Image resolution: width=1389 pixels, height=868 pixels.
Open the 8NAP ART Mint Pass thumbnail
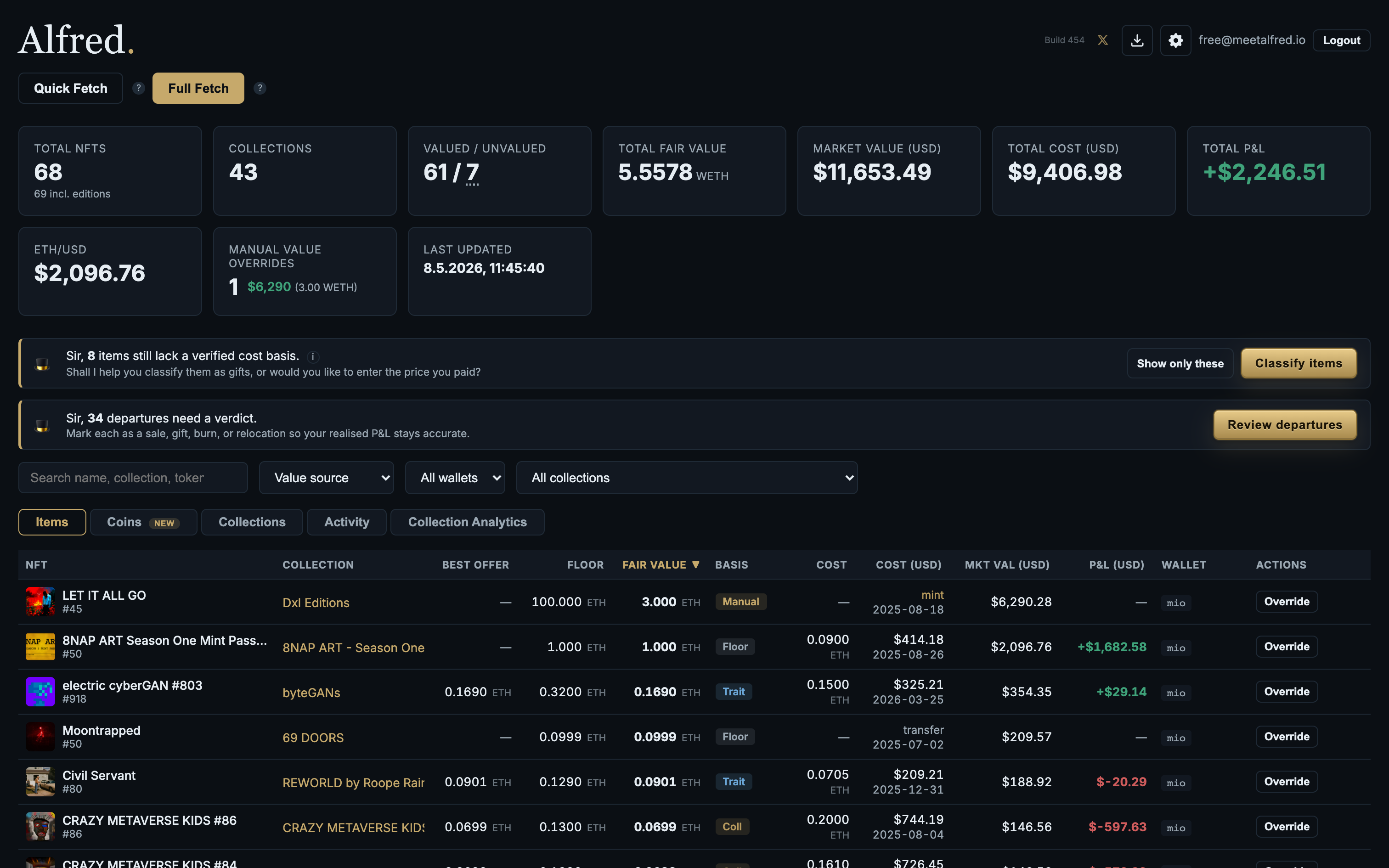pyautogui.click(x=40, y=647)
